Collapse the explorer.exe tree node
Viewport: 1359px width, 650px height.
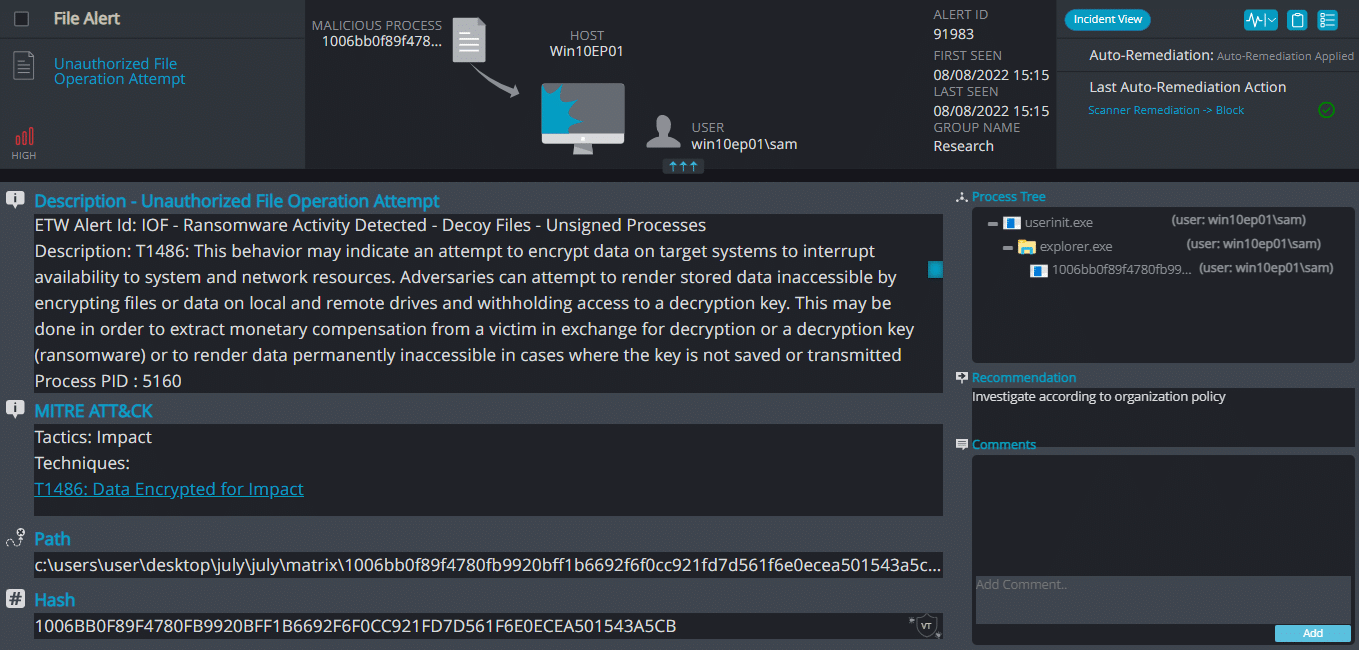[x=1008, y=247]
